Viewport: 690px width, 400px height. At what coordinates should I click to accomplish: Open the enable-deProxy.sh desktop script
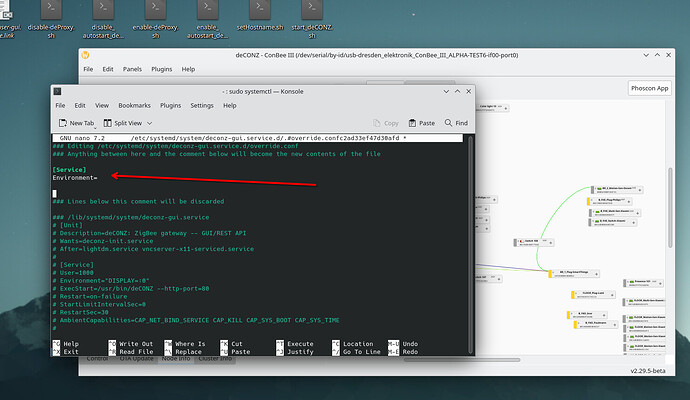tap(155, 20)
